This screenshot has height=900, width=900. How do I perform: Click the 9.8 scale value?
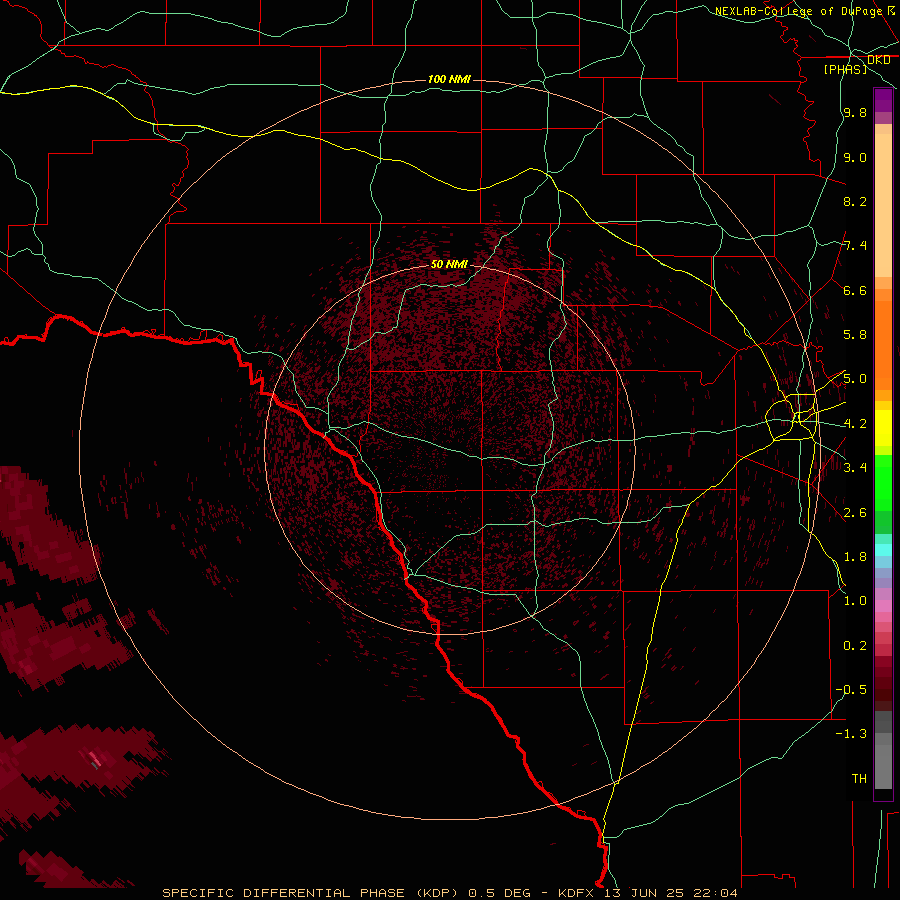(x=855, y=113)
